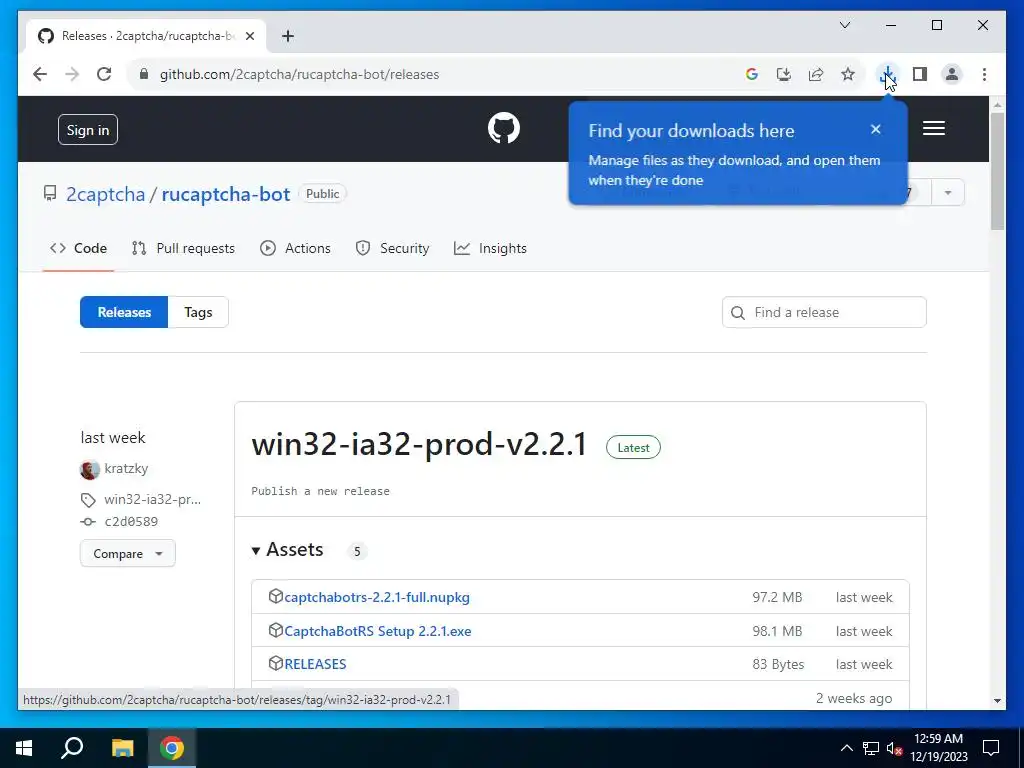The height and width of the screenshot is (768, 1024).
Task: Click package icon beside captchabotrs-2.2.1-full.nupkg
Action: [276, 596]
